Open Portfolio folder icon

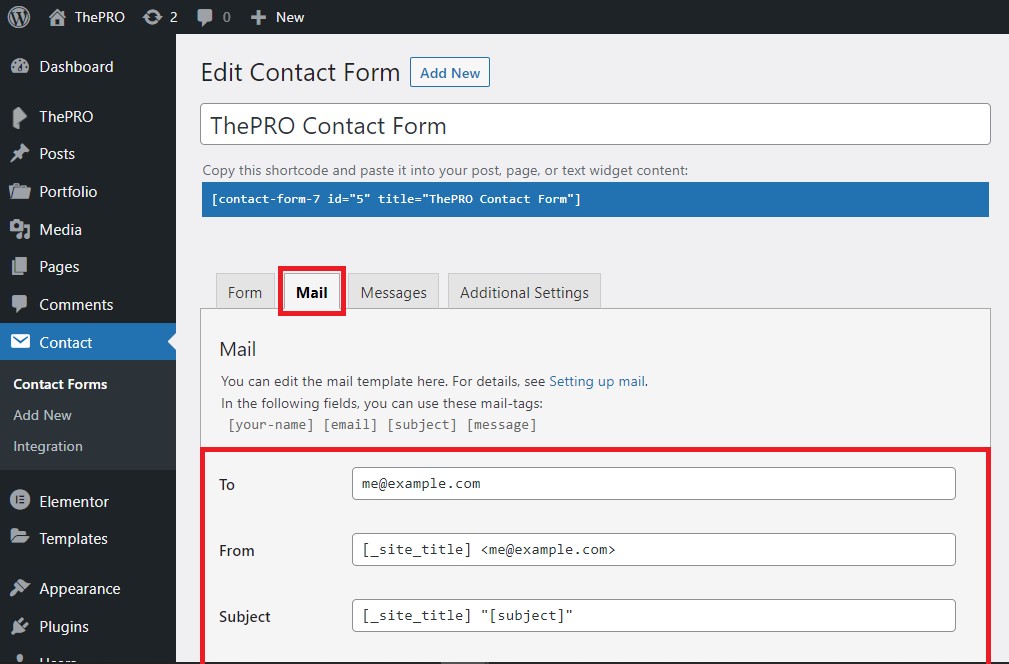[20, 191]
